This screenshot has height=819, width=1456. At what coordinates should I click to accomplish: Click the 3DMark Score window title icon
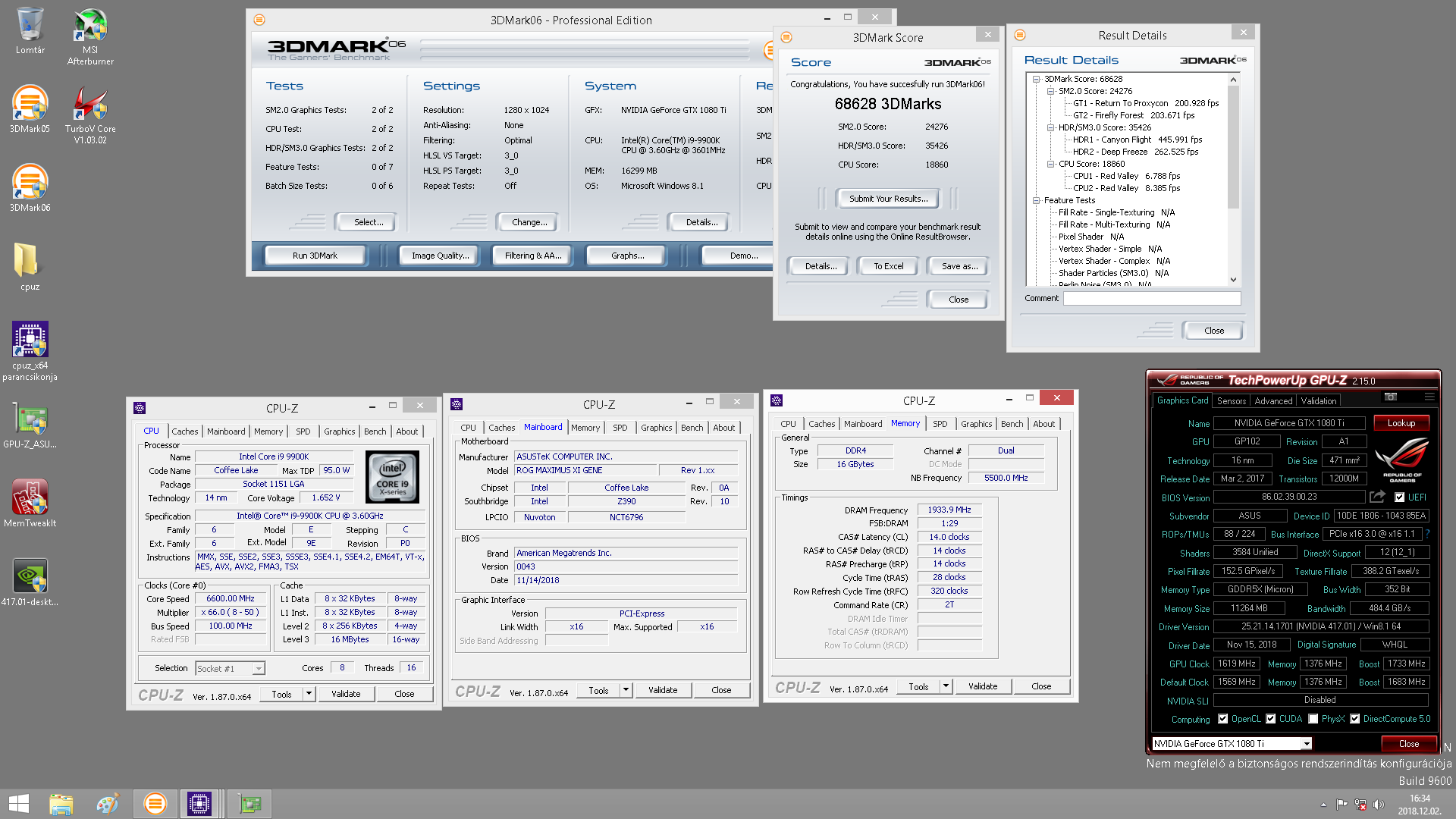[x=786, y=37]
